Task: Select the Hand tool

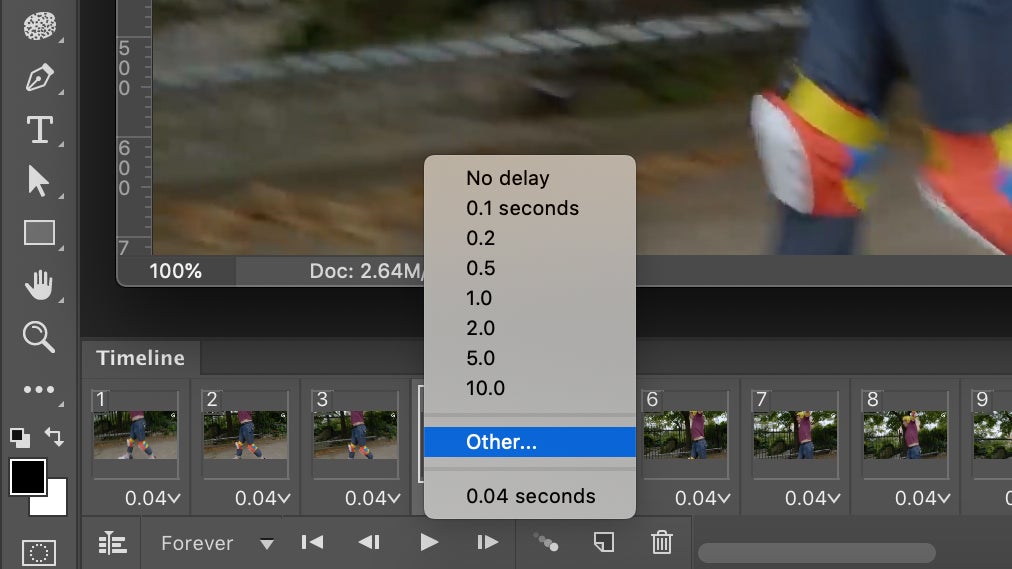Action: [39, 286]
